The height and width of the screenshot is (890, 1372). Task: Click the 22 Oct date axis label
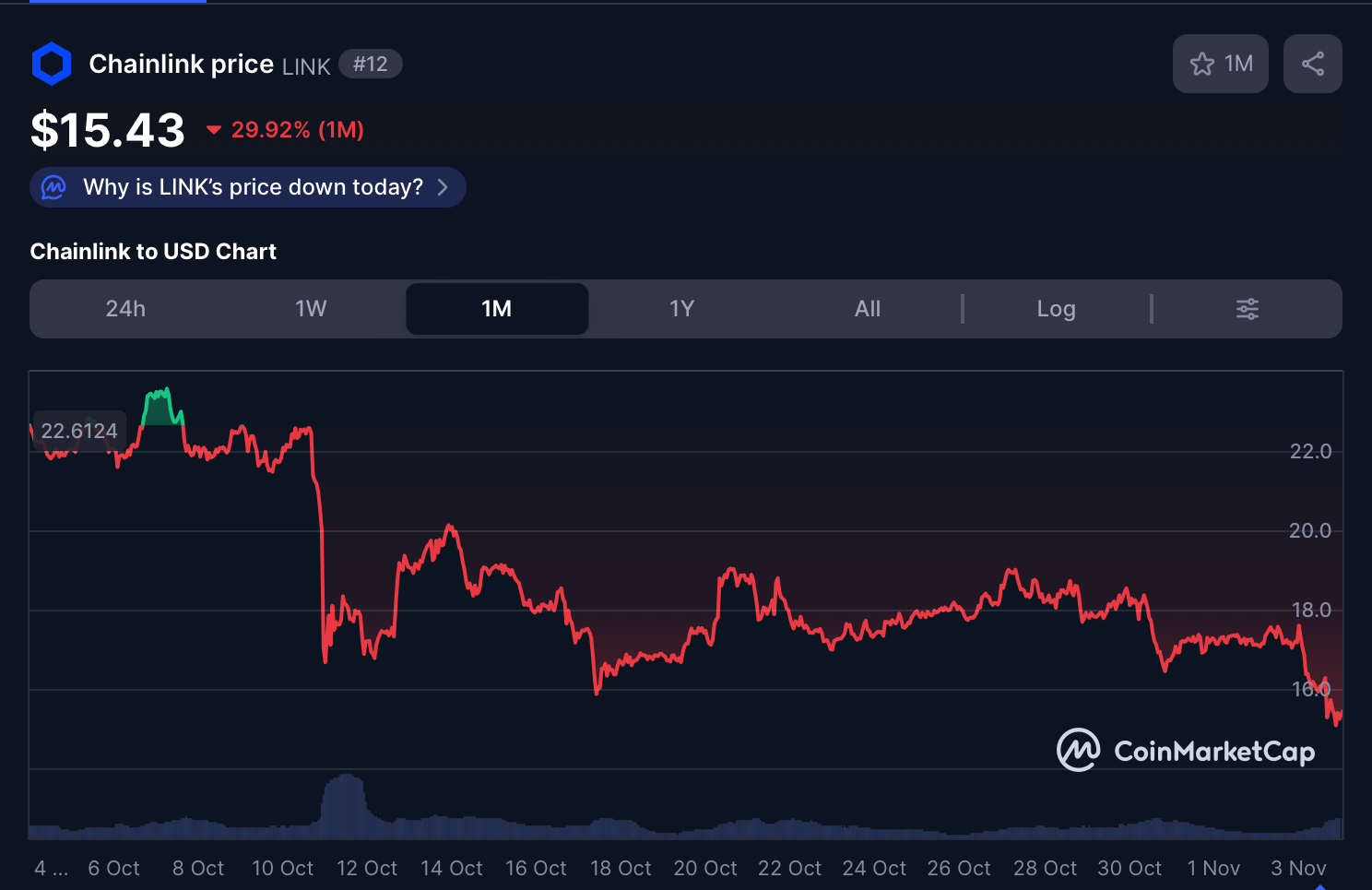click(x=789, y=869)
